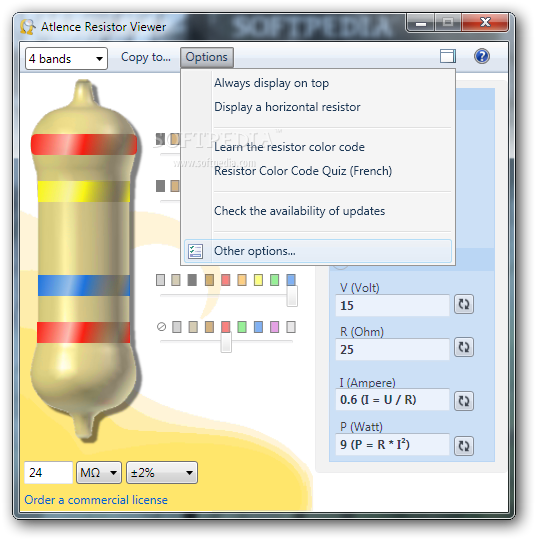This screenshot has height=540, width=536.
Task: Select Display a horizontal resistor
Action: click(x=287, y=107)
